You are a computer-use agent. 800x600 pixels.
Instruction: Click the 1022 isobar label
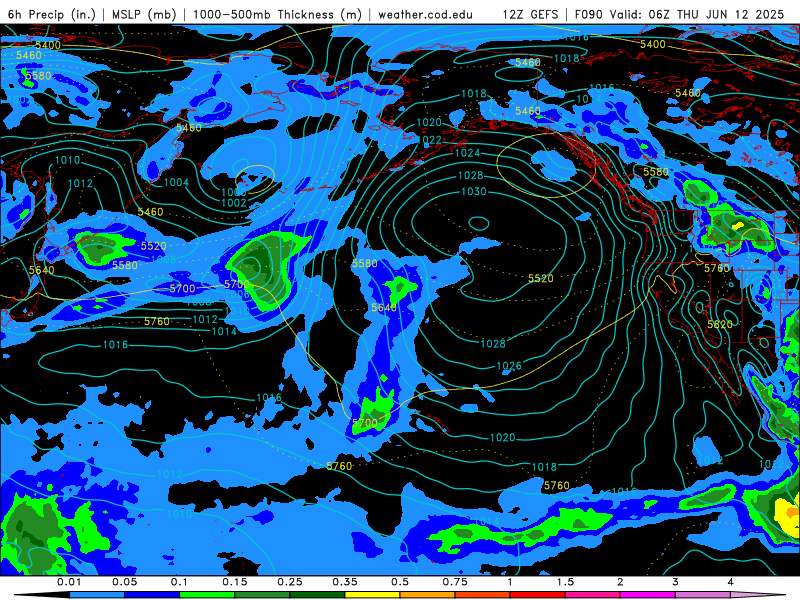point(430,140)
